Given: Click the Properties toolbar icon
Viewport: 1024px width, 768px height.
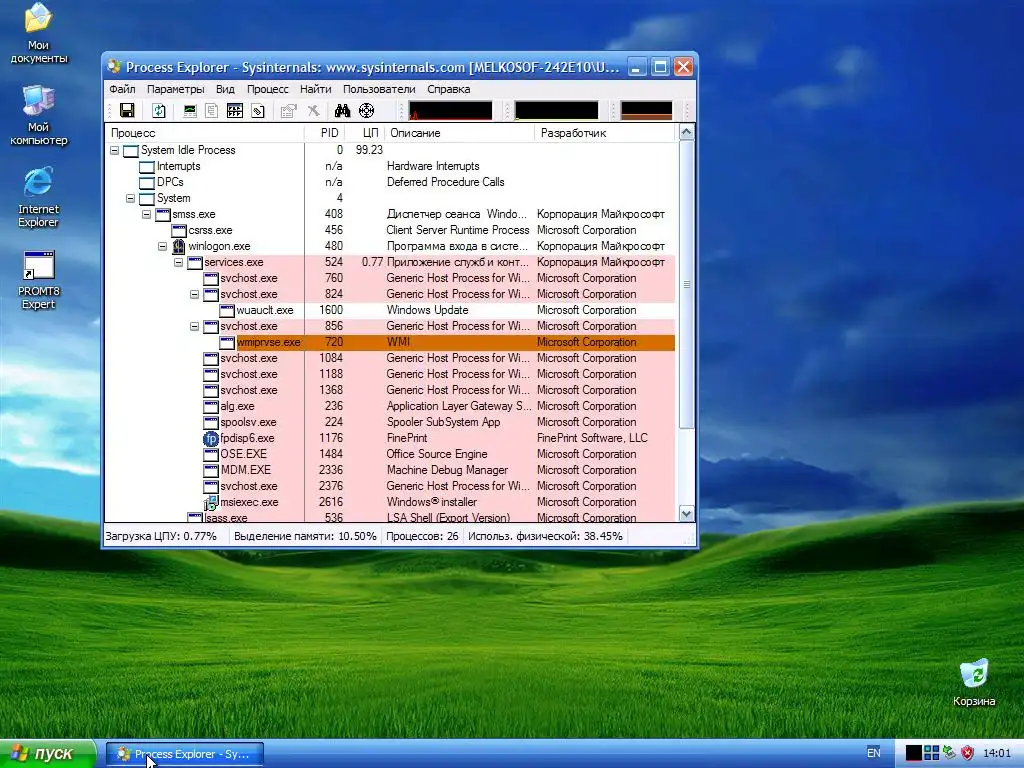Looking at the screenshot, I should click(288, 110).
